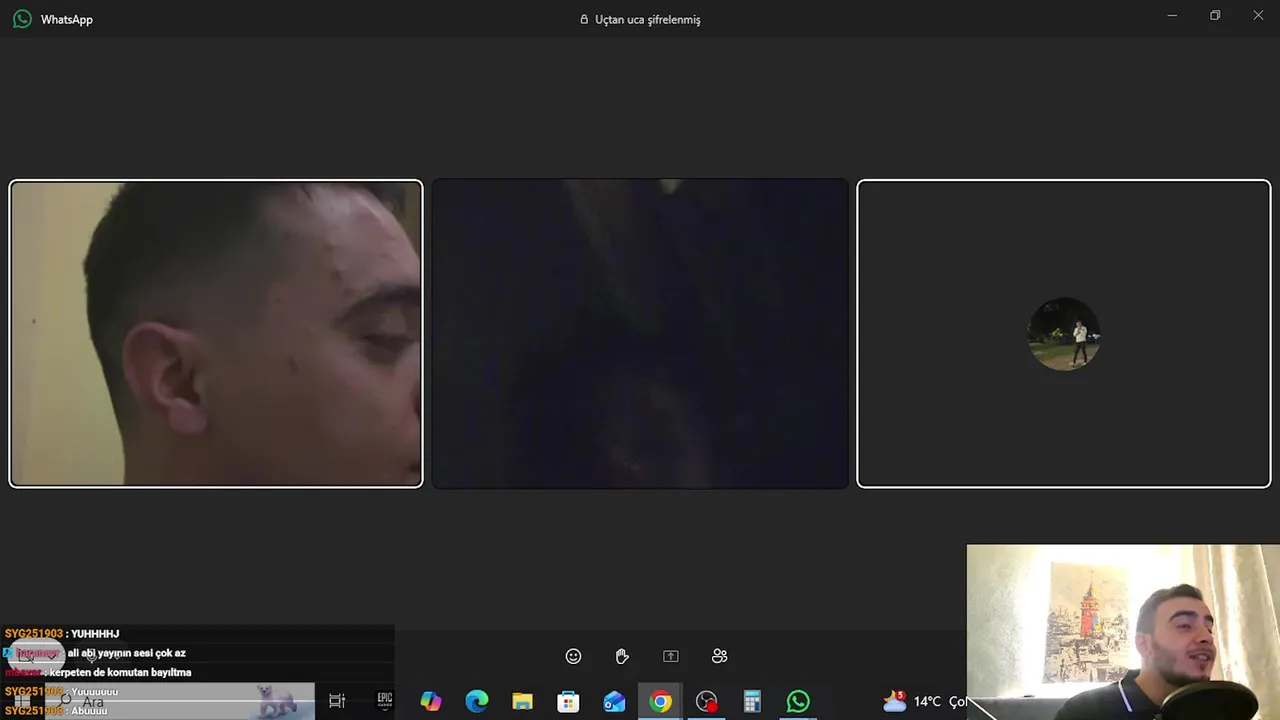Open the call participants list
Viewport: 1280px width, 720px height.
719,656
